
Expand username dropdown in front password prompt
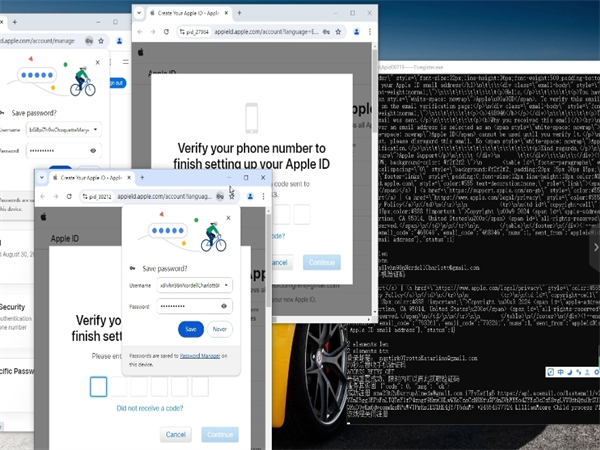pyautogui.click(x=225, y=285)
